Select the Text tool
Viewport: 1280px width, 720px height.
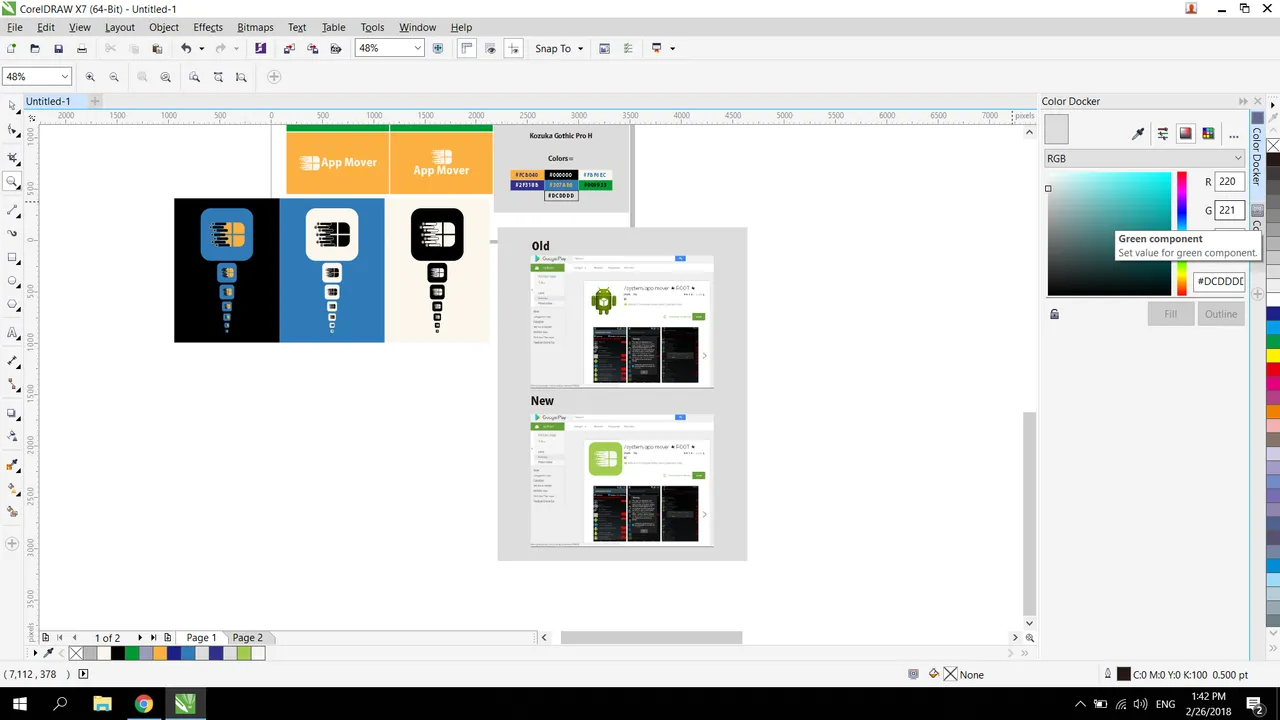[12, 333]
